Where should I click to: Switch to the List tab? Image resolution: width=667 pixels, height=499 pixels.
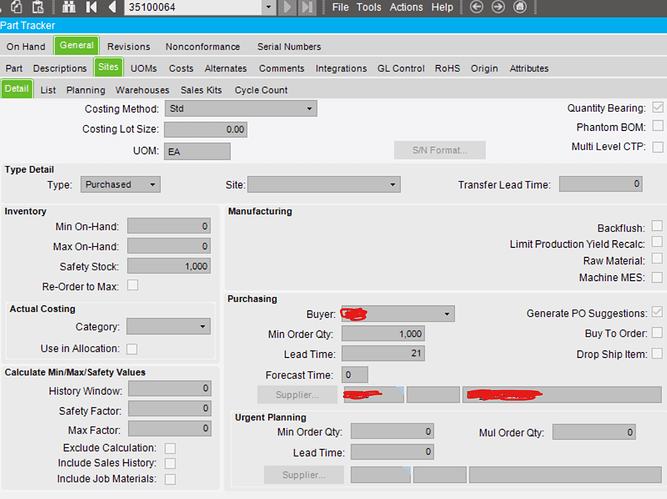pyautogui.click(x=48, y=90)
